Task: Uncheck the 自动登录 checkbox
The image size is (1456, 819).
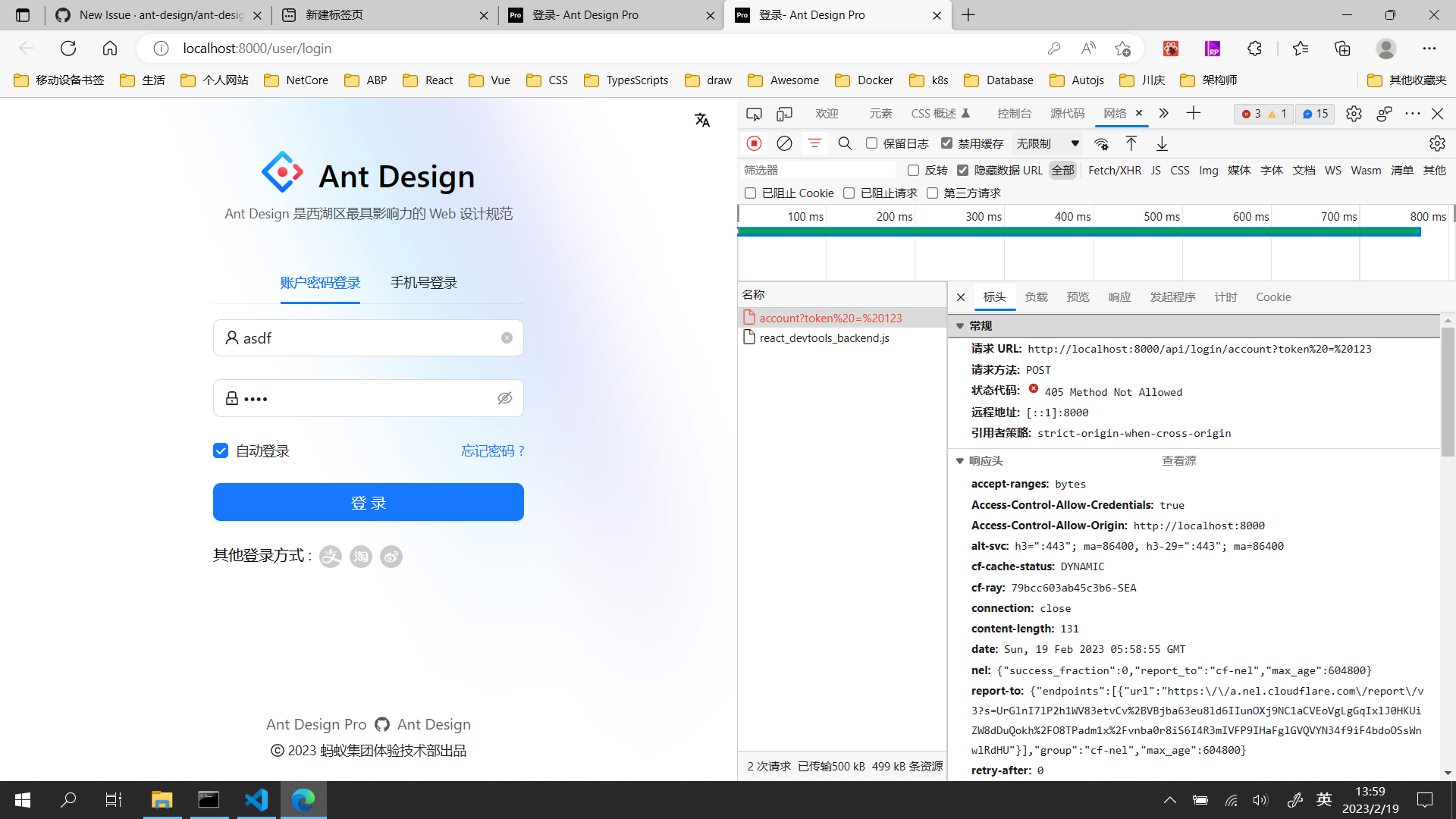Action: 220,450
